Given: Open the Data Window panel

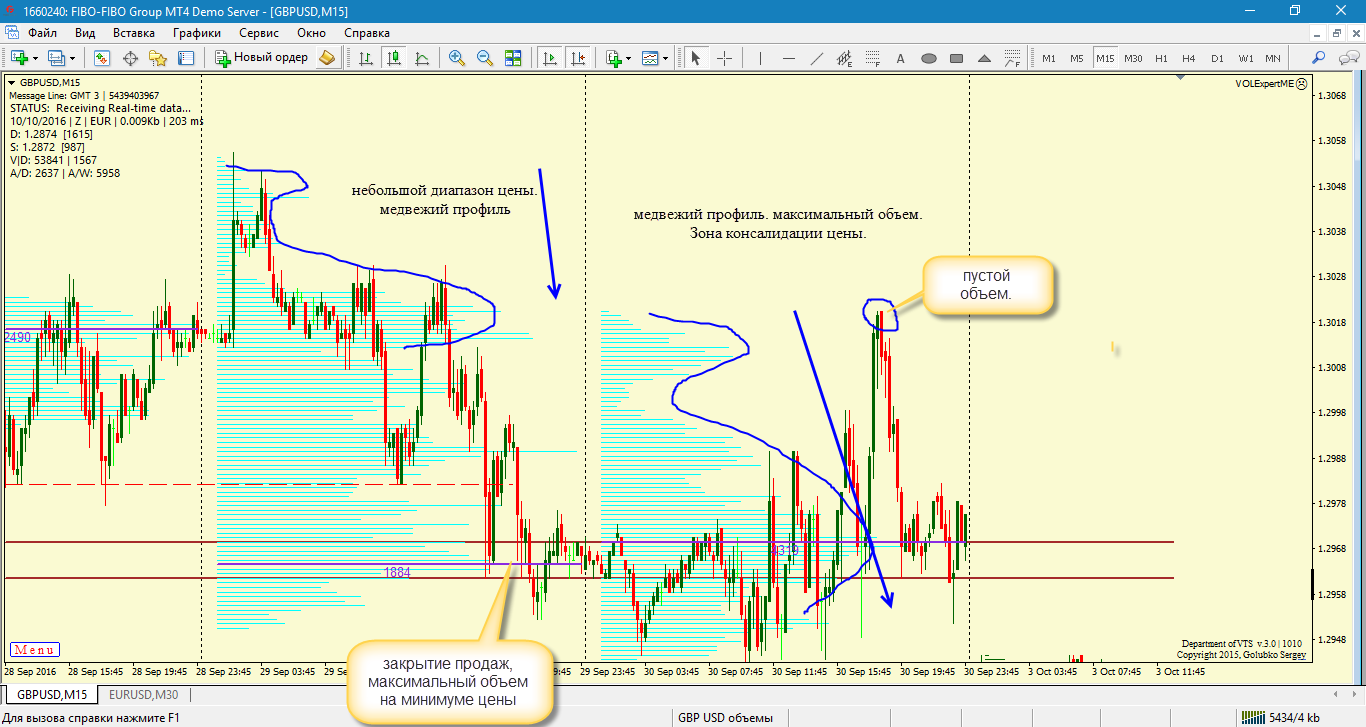Looking at the screenshot, I should click(x=130, y=58).
